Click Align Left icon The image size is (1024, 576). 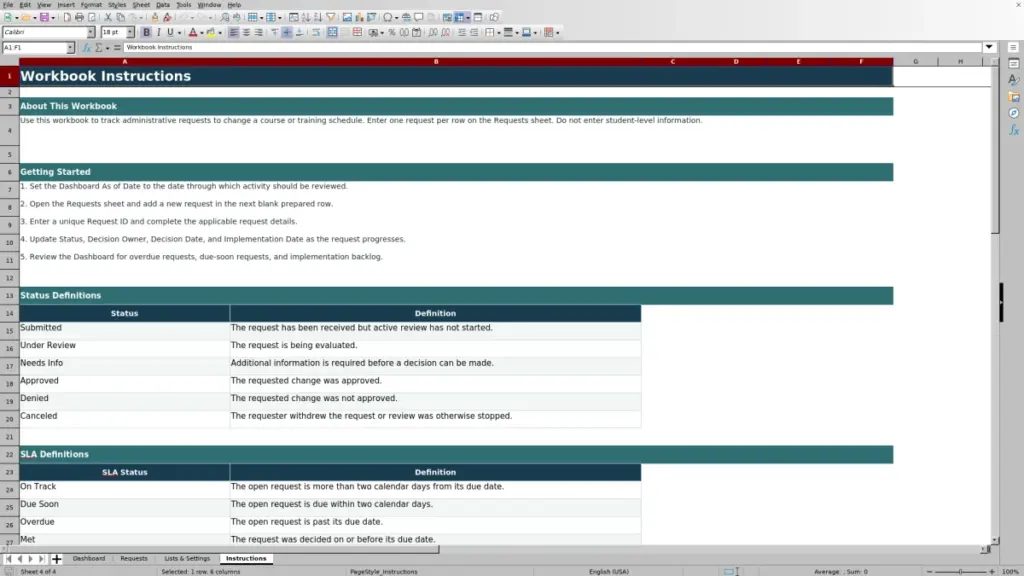point(233,32)
